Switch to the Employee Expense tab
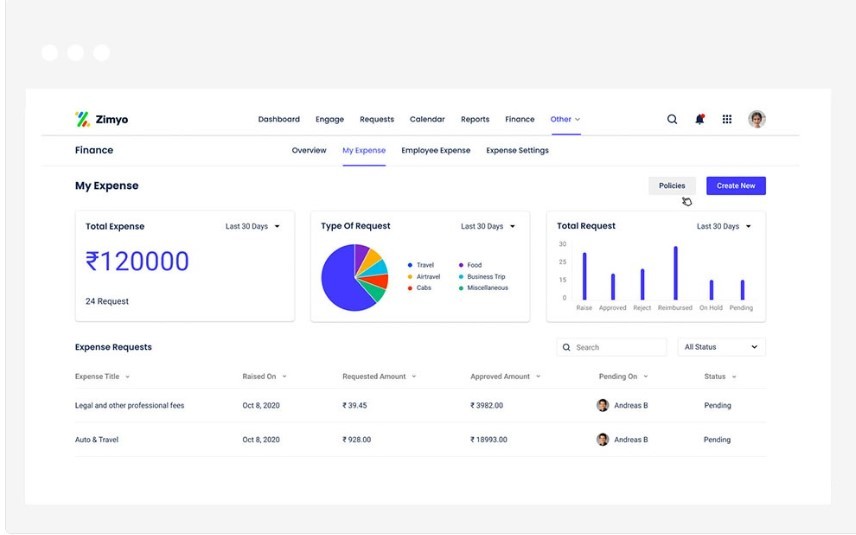Viewport: 856px width, 535px height. tap(436, 150)
